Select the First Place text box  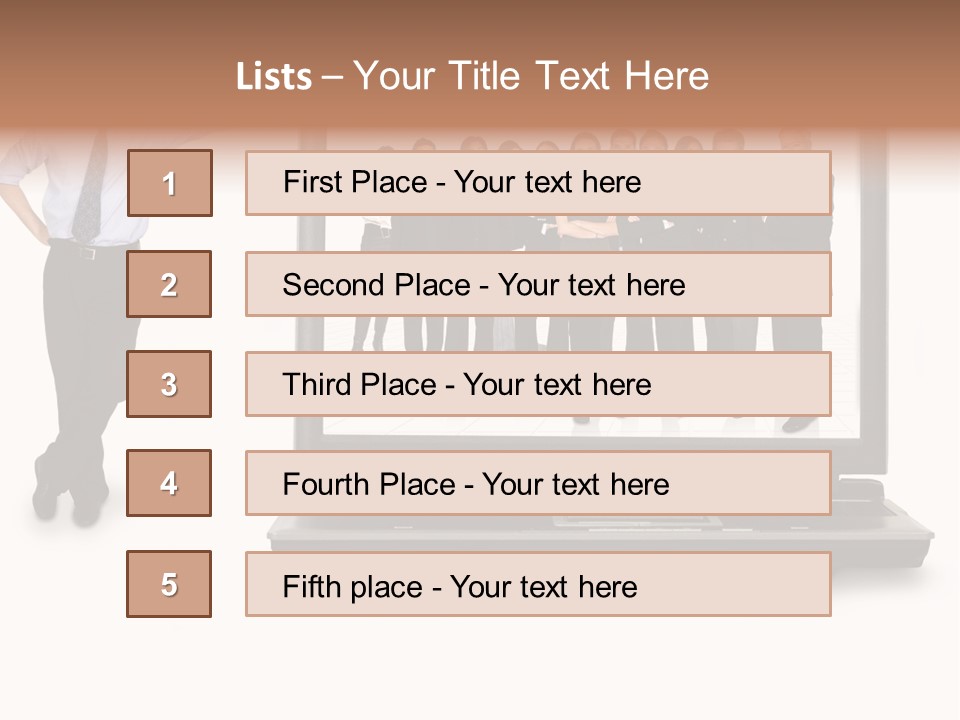click(x=538, y=183)
